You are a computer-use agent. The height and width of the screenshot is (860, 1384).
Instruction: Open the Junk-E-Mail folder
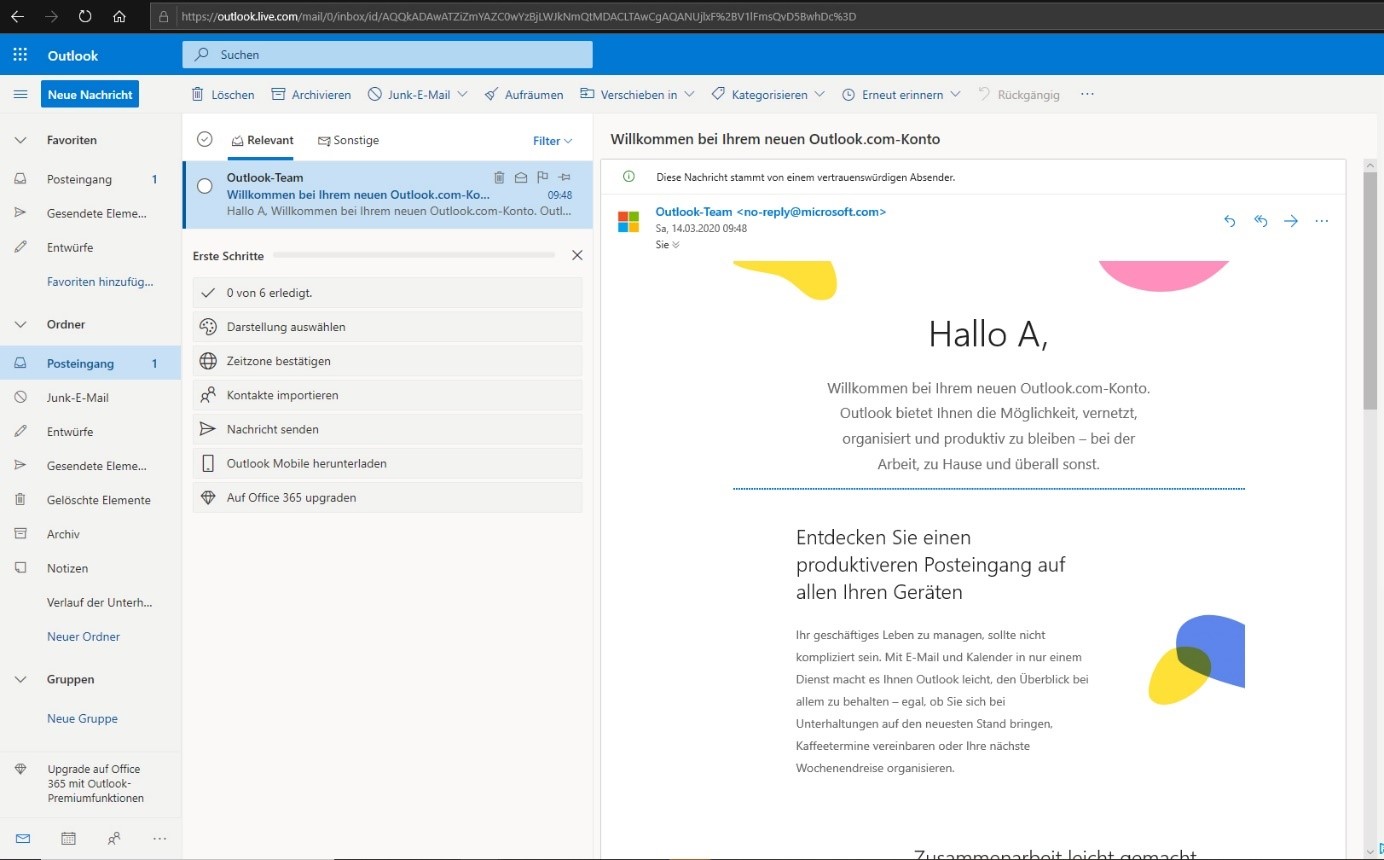point(90,398)
